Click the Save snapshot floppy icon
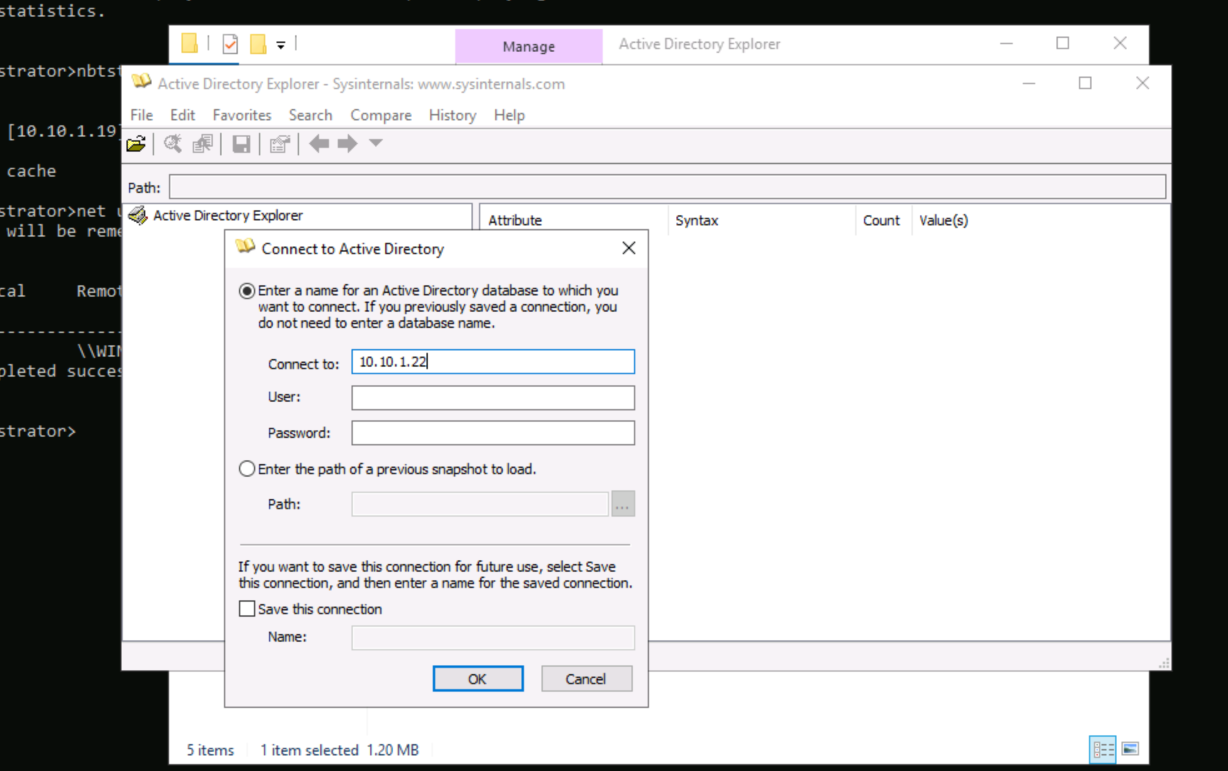Viewport: 1228px width, 771px height. point(241,144)
